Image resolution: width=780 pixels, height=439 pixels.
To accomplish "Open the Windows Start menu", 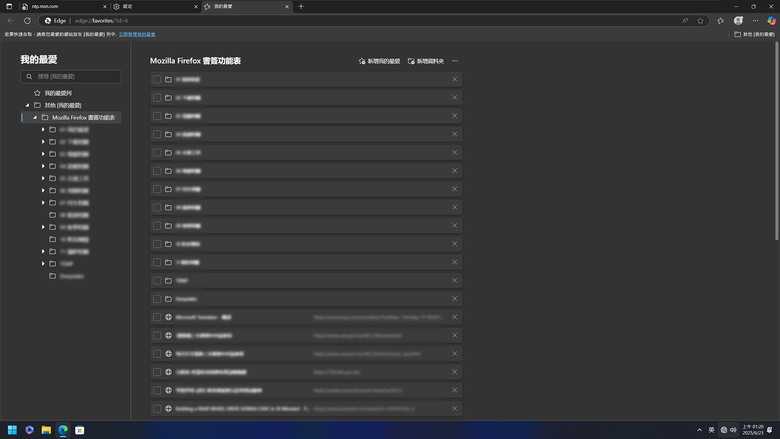I will [12, 430].
